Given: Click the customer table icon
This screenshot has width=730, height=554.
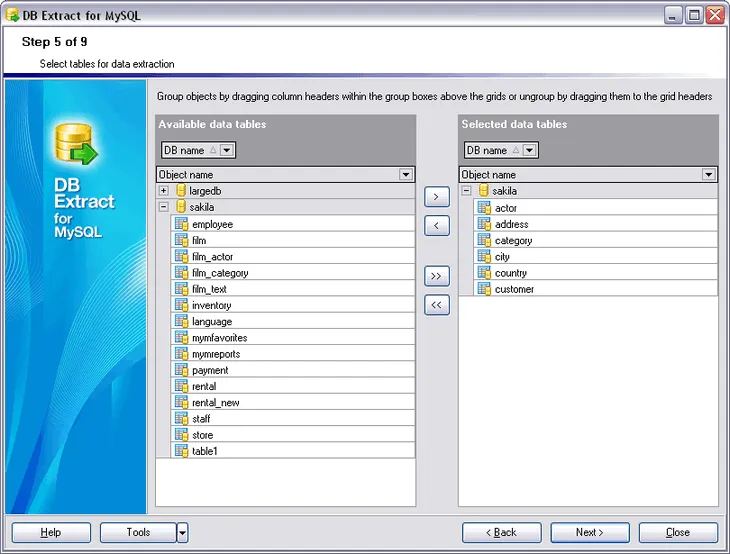Looking at the screenshot, I should tap(484, 289).
